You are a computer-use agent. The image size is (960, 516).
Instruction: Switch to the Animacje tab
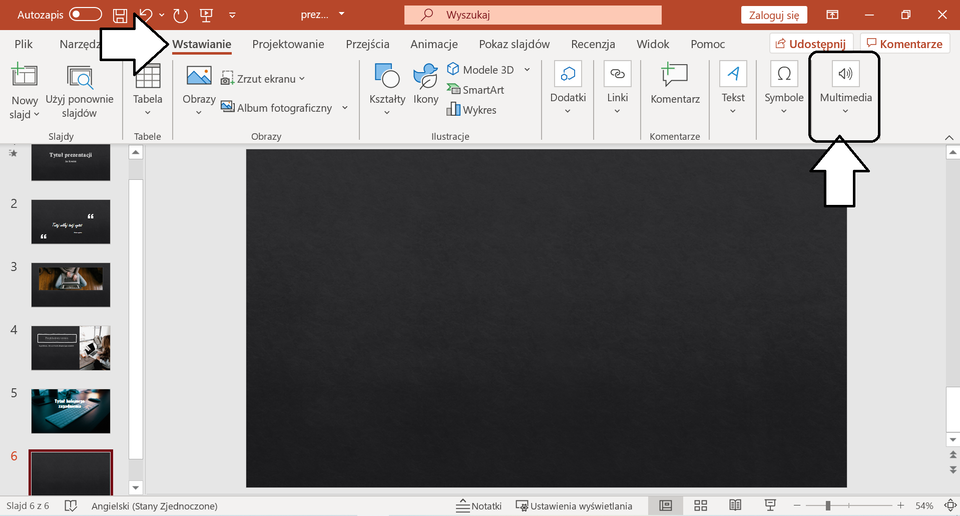(x=434, y=44)
